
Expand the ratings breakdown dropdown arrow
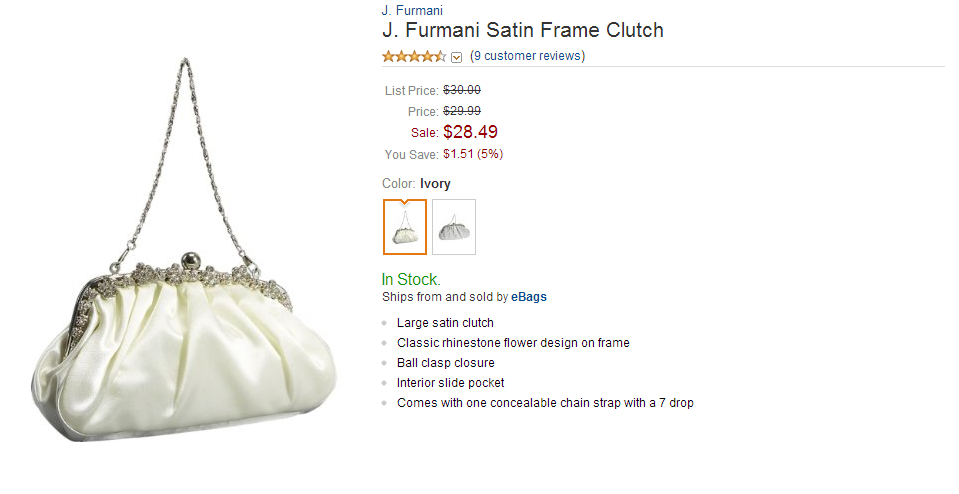pyautogui.click(x=457, y=57)
